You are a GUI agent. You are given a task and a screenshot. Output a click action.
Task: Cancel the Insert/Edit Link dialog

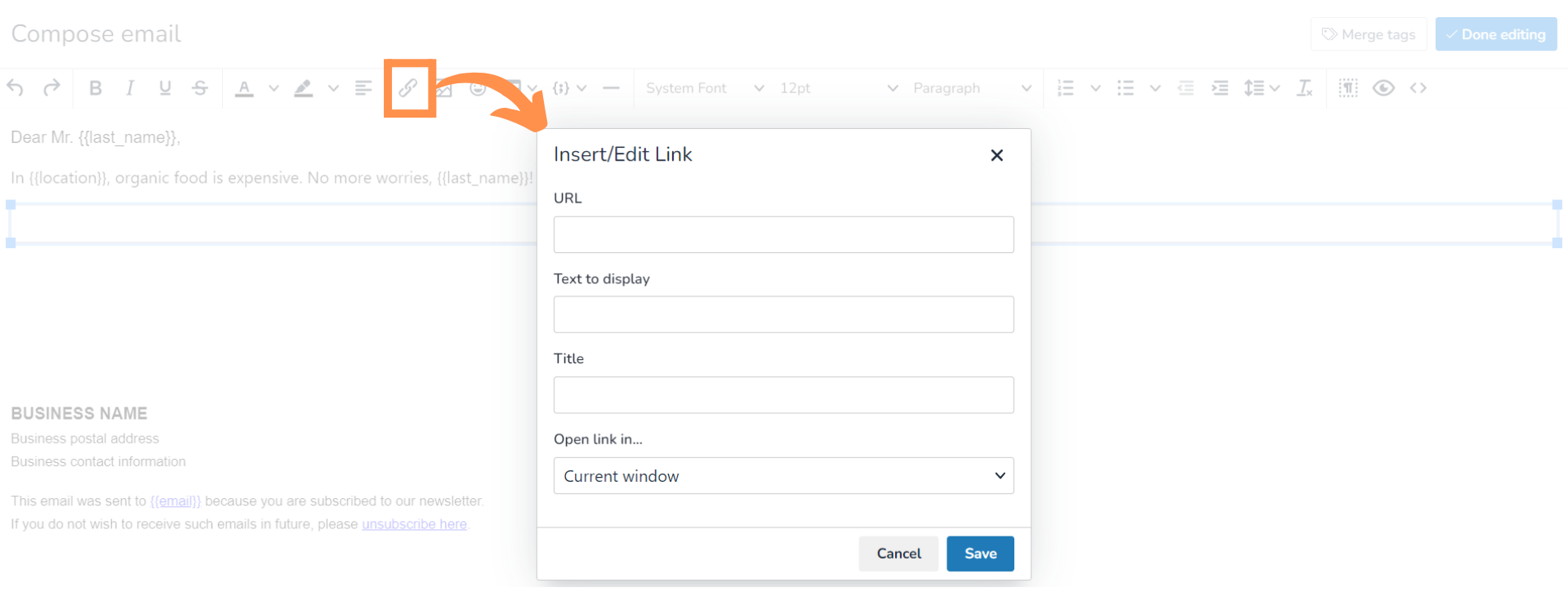coord(898,554)
